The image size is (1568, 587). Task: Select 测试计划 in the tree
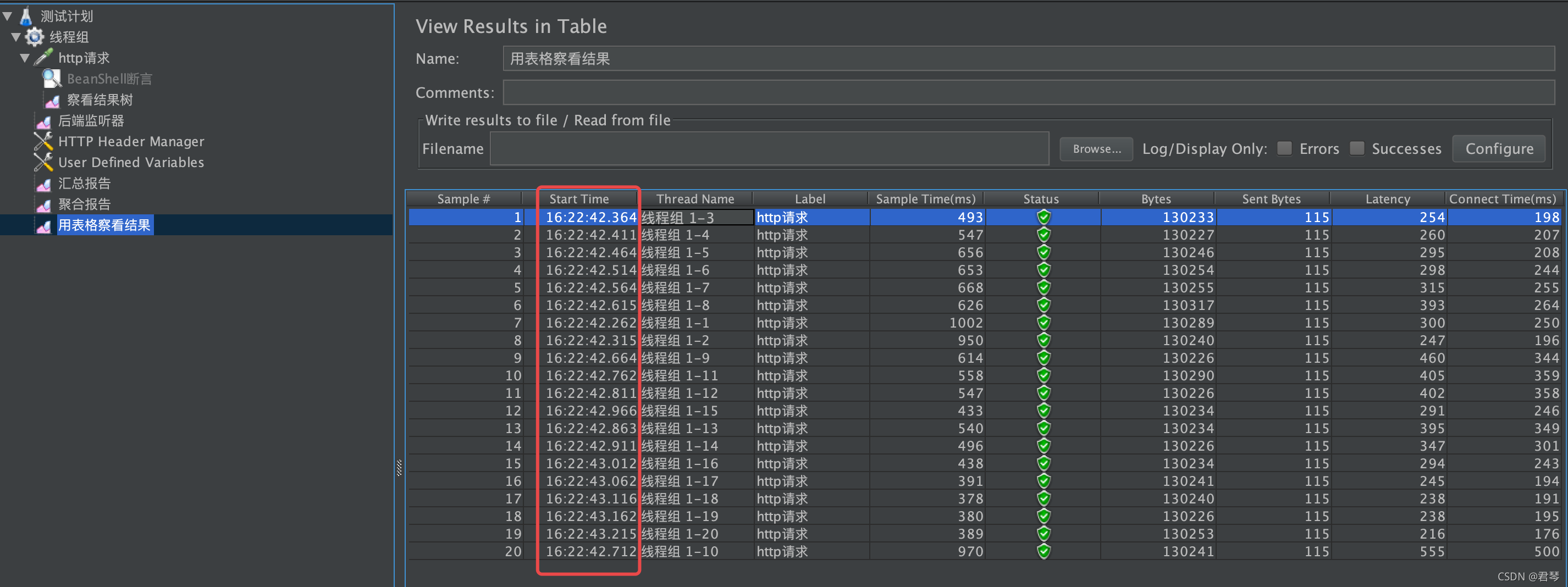(67, 16)
